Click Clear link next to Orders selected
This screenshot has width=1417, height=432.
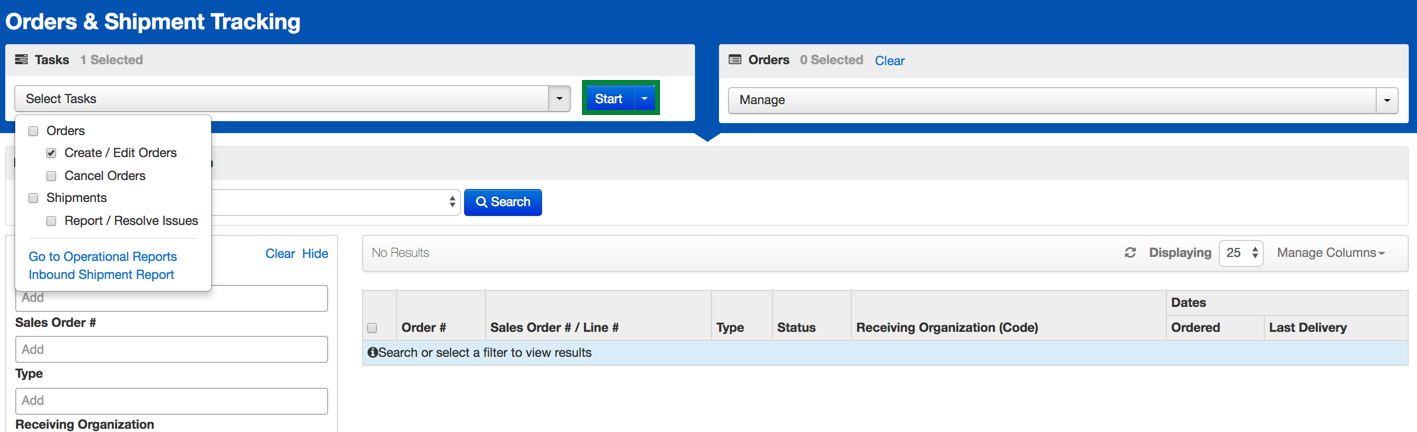[x=890, y=61]
